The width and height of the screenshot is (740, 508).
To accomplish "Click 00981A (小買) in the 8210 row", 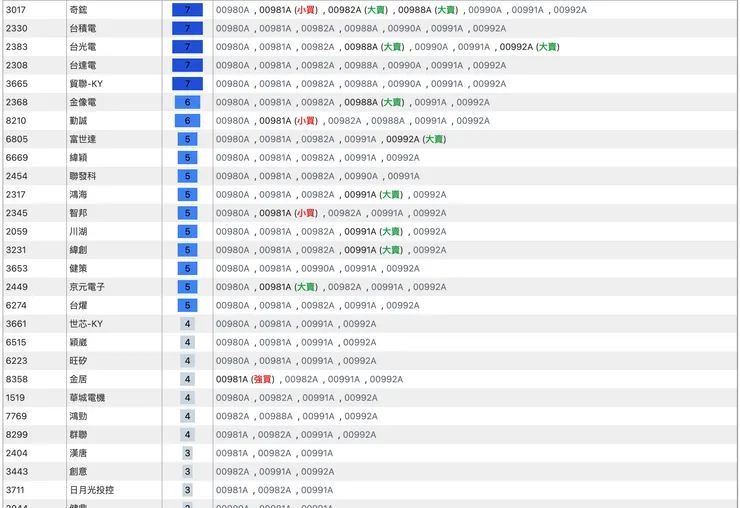I will (288, 120).
